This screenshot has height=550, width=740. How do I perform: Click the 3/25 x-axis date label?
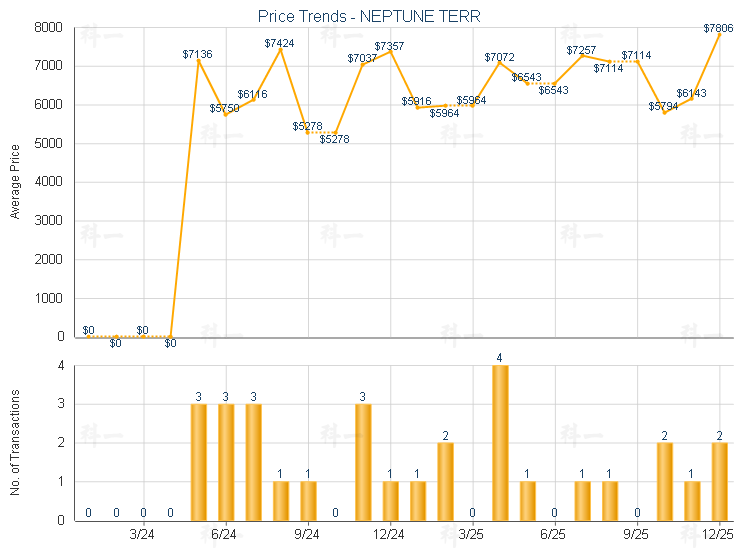[x=473, y=536]
